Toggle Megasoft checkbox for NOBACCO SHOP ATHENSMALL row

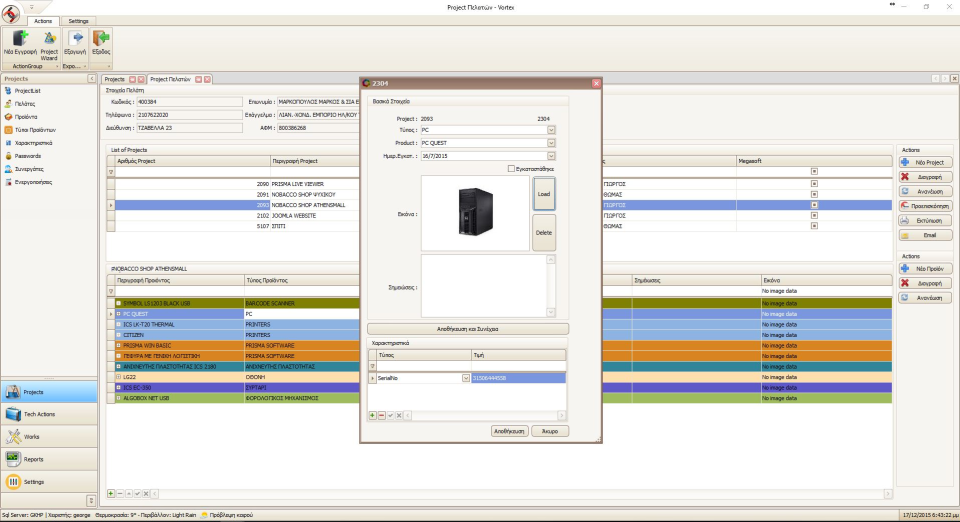(814, 204)
